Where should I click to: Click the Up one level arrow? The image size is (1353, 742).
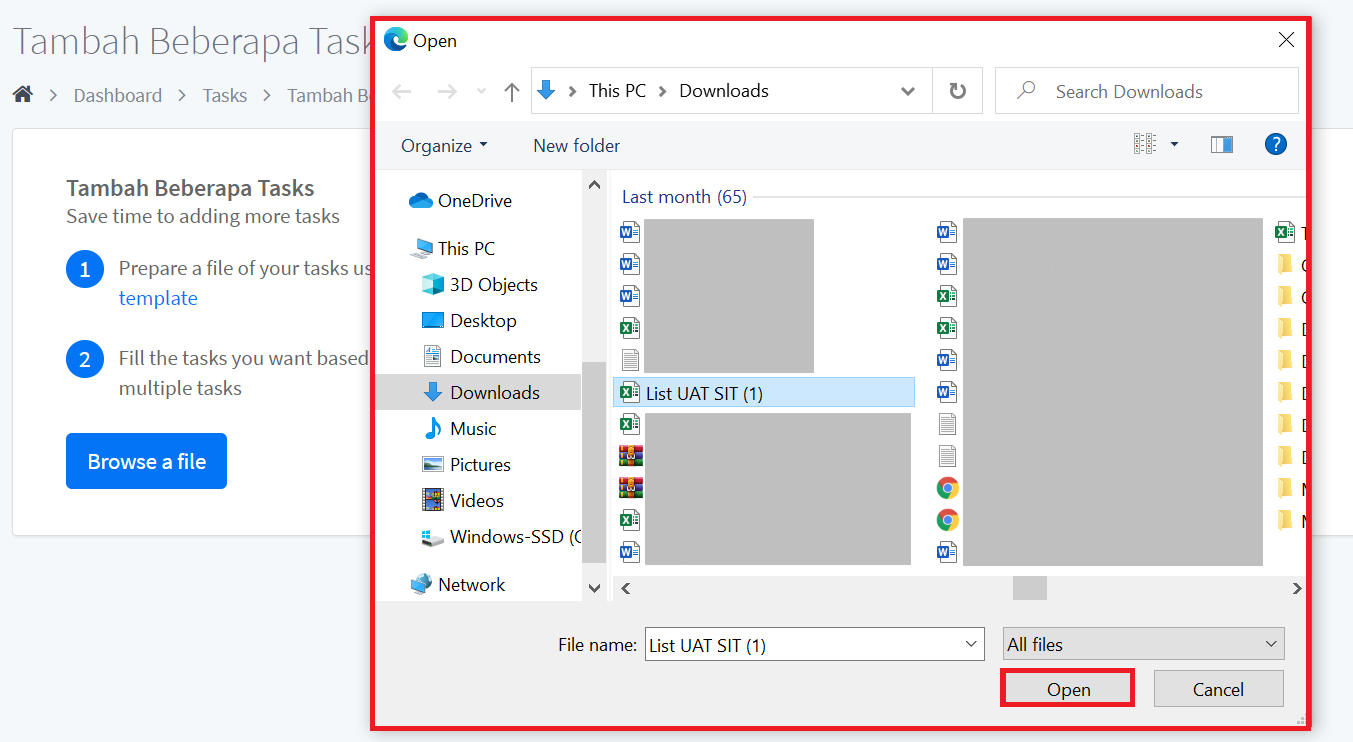click(x=512, y=92)
